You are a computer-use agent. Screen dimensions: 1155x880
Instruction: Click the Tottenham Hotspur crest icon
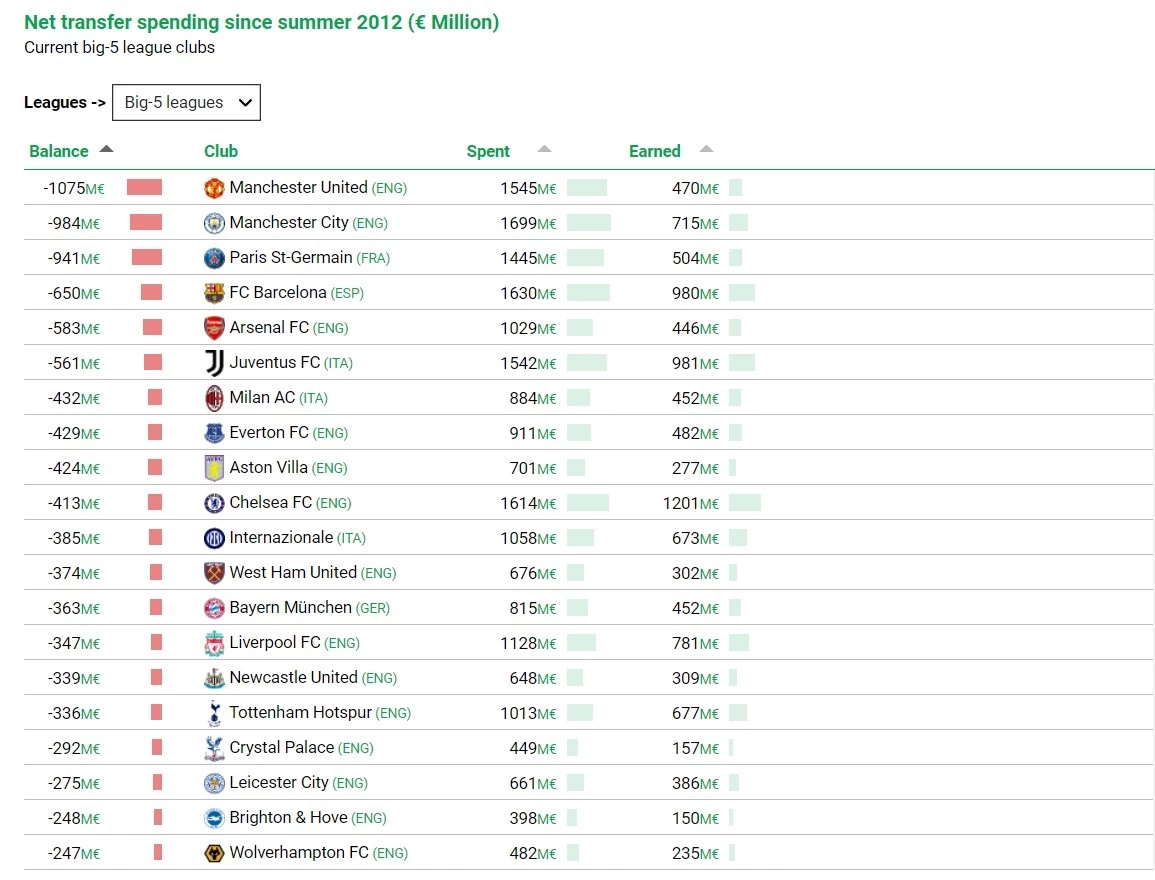[x=214, y=713]
